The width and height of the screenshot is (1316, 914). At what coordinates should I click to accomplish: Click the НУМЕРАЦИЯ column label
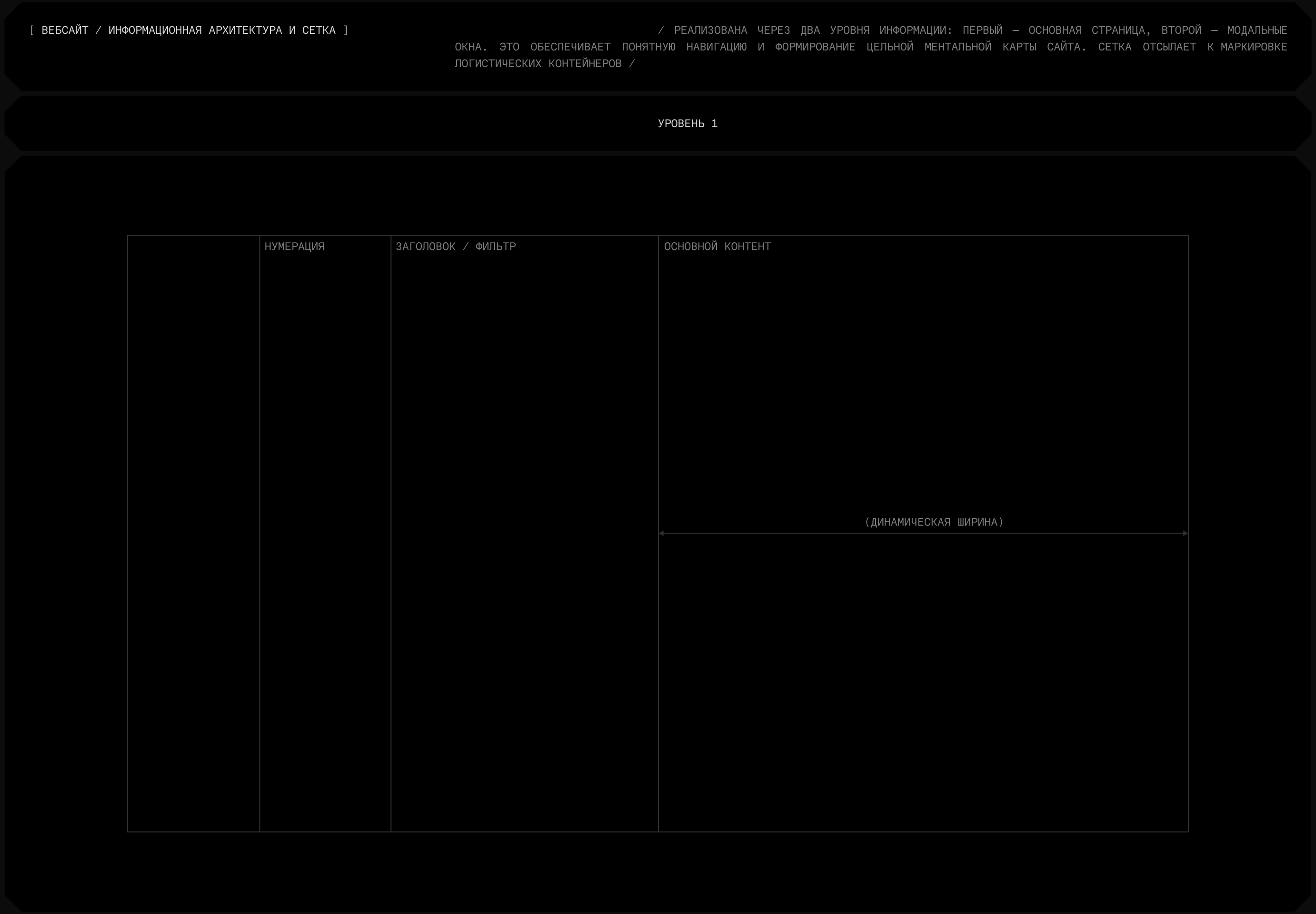pos(294,247)
